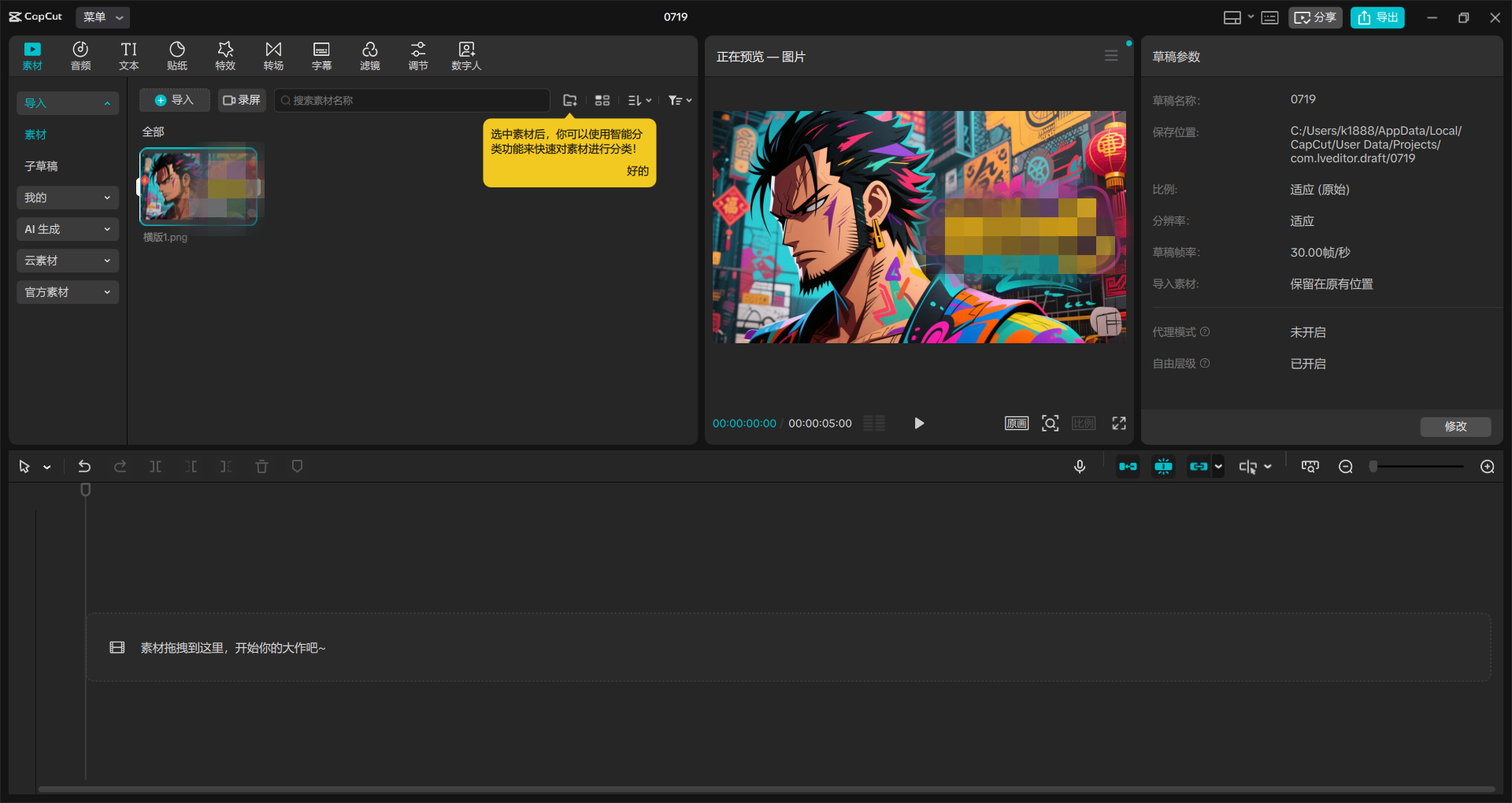The height and width of the screenshot is (803, 1512).
Task: Open the 调节 adjustment tab
Action: pos(418,56)
